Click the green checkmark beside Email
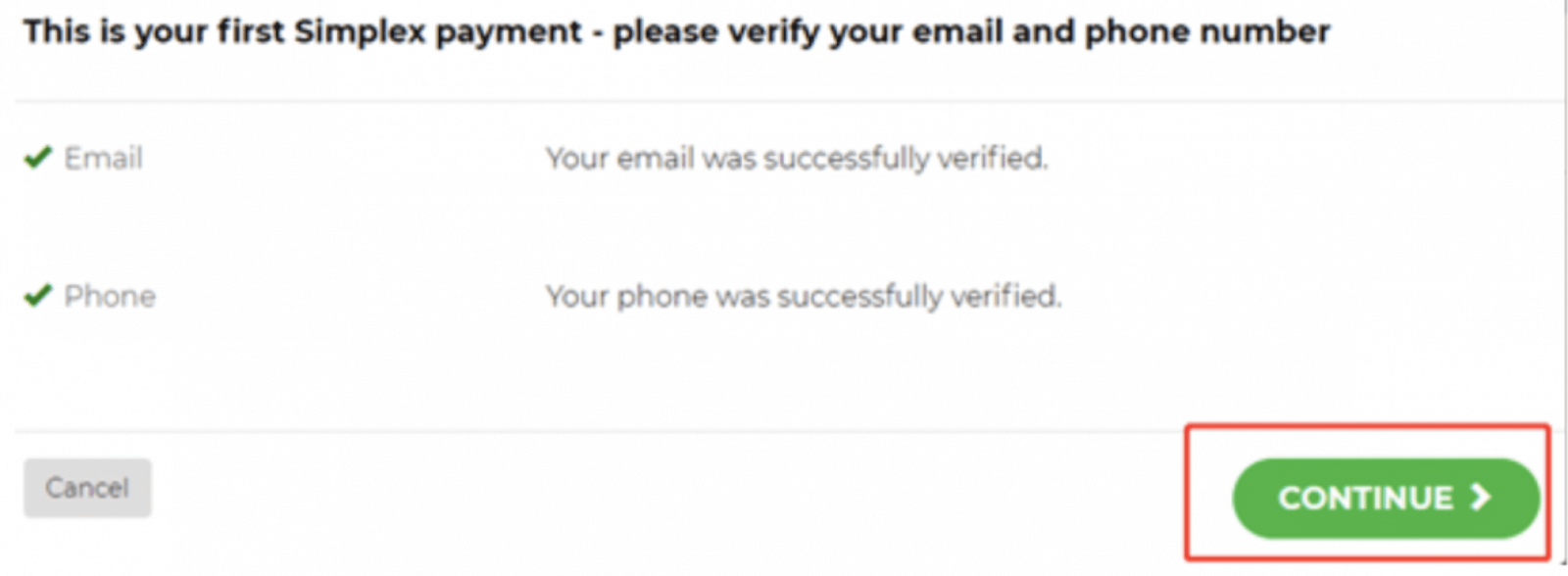 pyautogui.click(x=38, y=157)
